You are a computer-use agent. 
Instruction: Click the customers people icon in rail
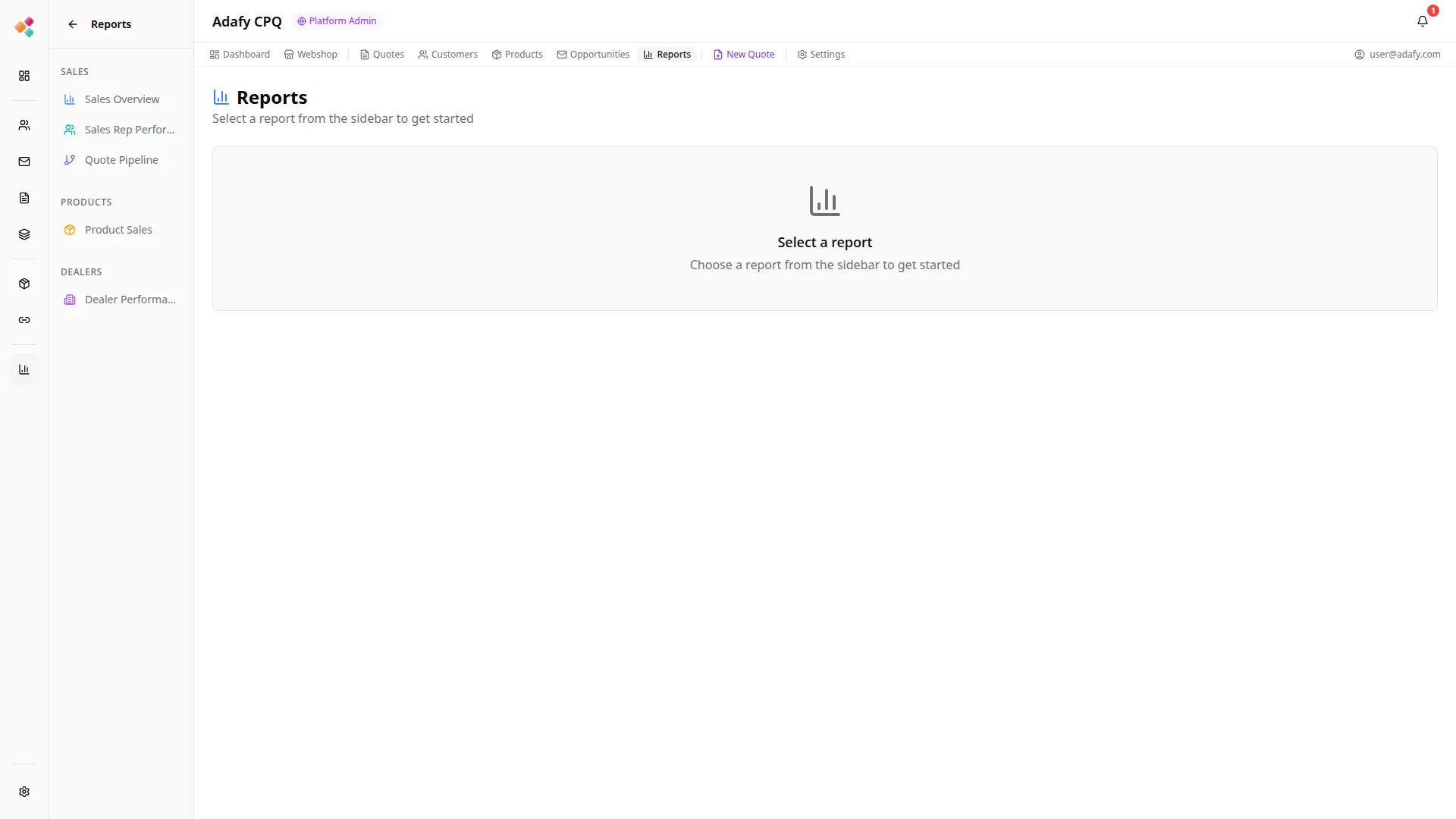point(24,125)
